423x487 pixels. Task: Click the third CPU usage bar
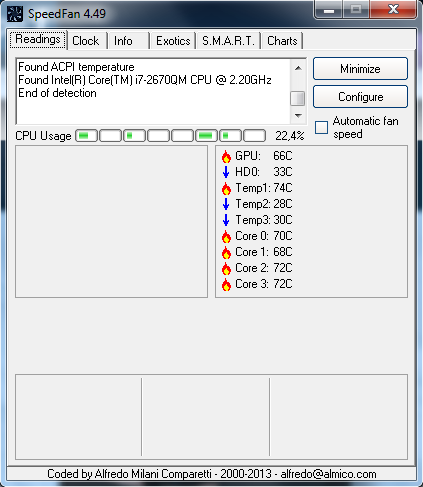[x=135, y=136]
